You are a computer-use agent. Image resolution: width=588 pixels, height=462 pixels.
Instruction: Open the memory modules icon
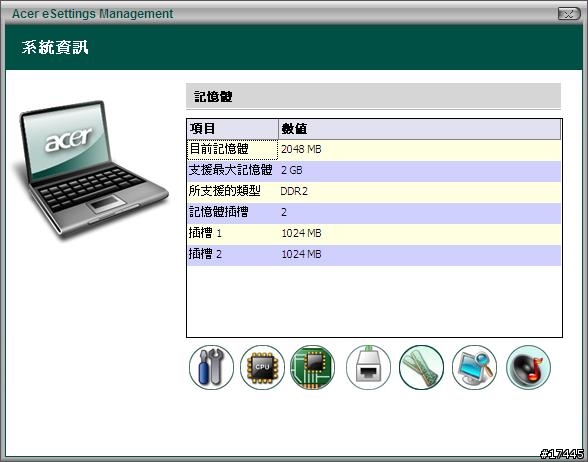421,368
